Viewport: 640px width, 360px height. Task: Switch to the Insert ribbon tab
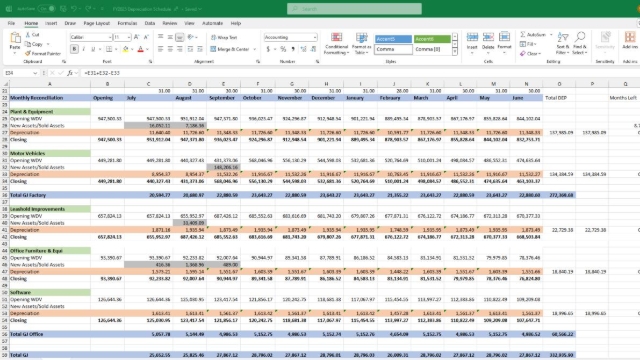pyautogui.click(x=51, y=23)
